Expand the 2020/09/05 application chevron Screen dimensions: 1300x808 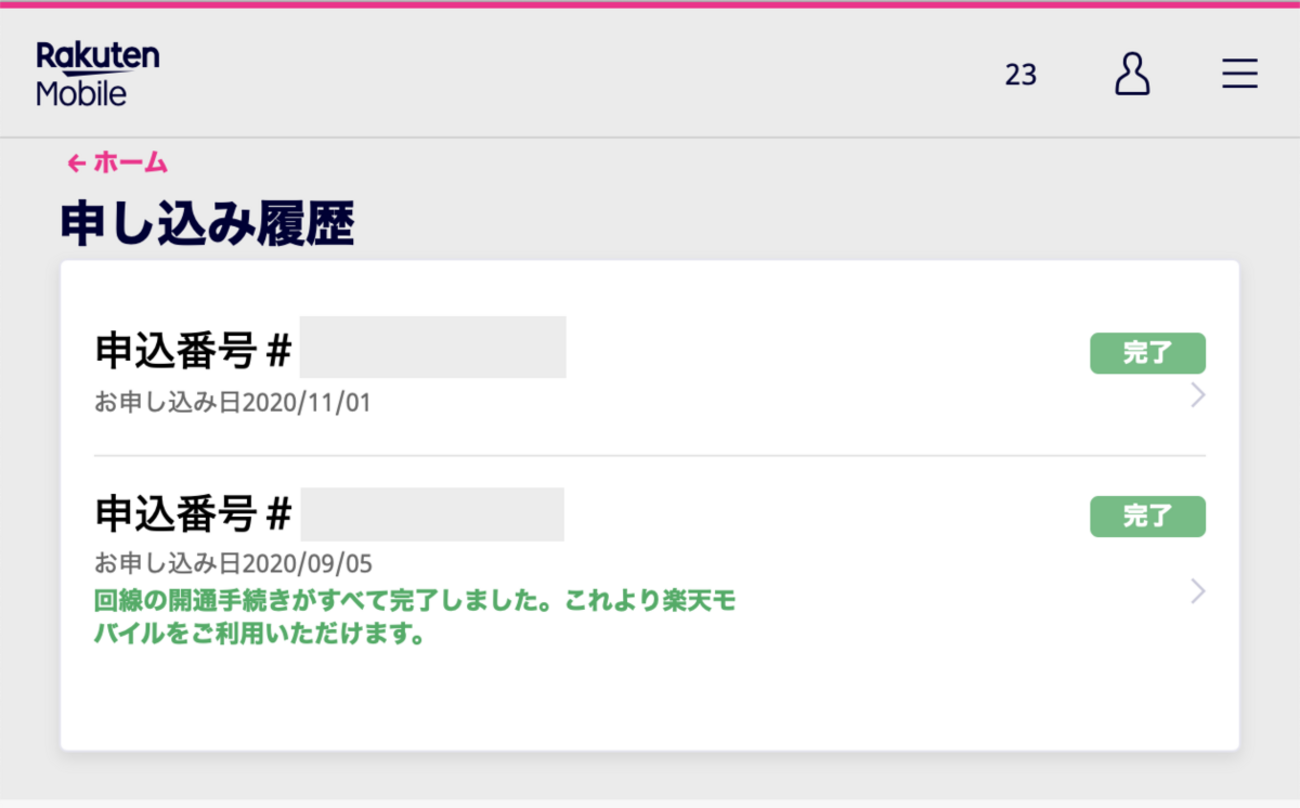coord(1198,592)
